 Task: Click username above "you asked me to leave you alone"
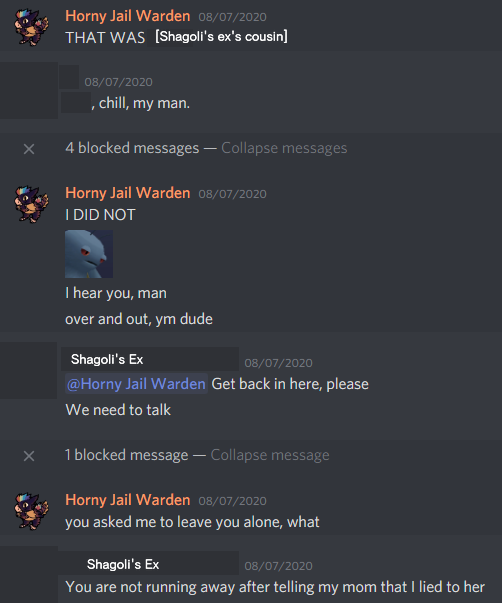pos(128,500)
